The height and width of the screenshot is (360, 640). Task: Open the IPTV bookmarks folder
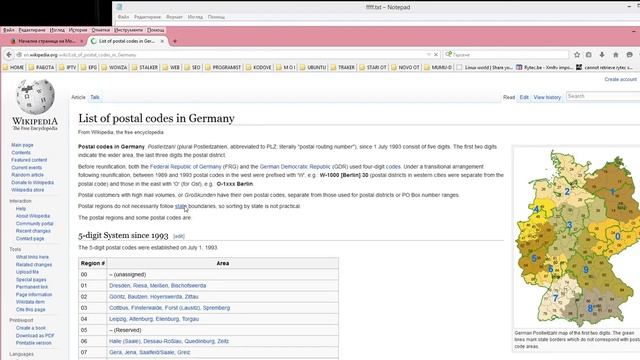(x=67, y=67)
